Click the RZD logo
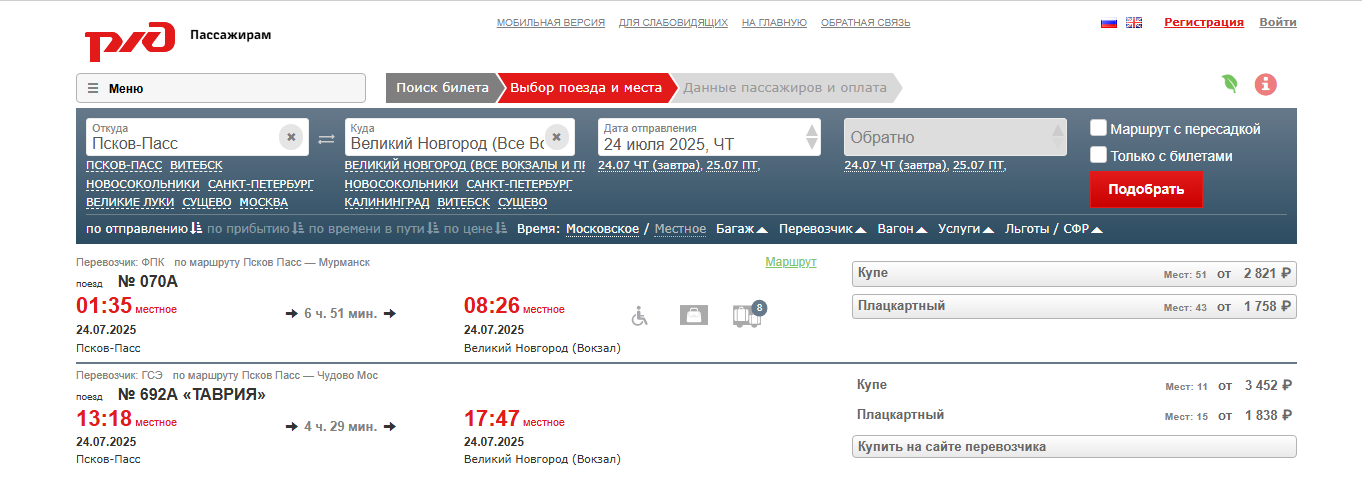The height and width of the screenshot is (490, 1362). coord(129,42)
